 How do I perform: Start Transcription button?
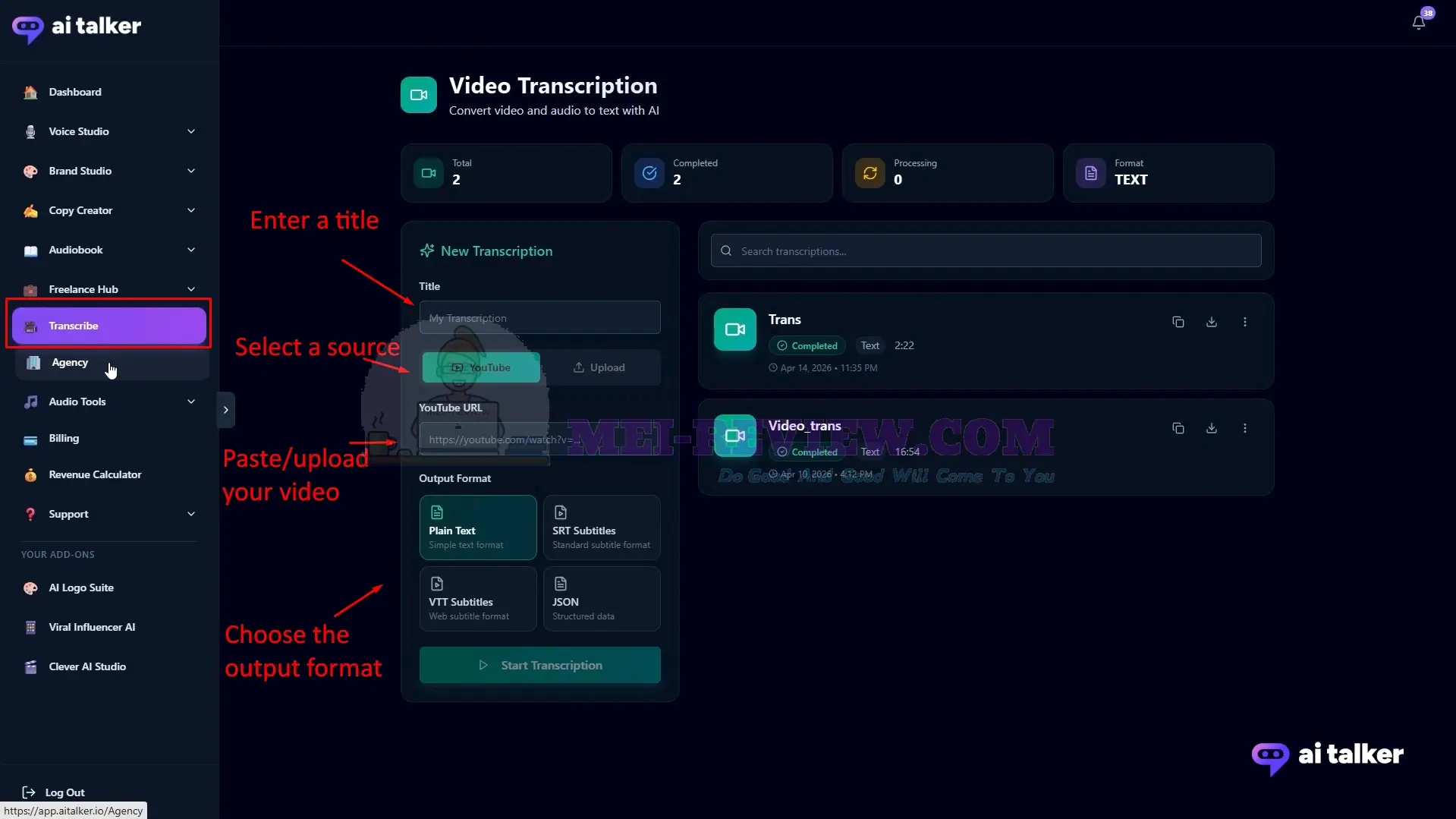coord(539,665)
